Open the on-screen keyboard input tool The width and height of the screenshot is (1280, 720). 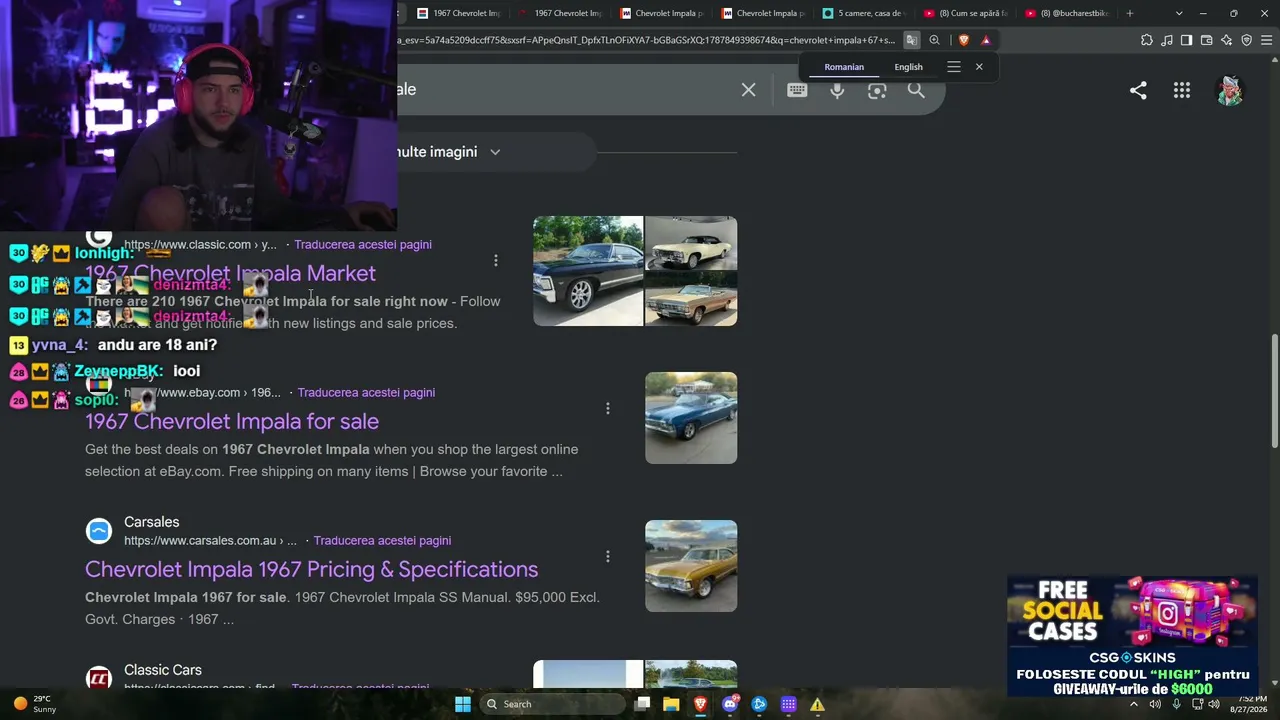point(797,90)
